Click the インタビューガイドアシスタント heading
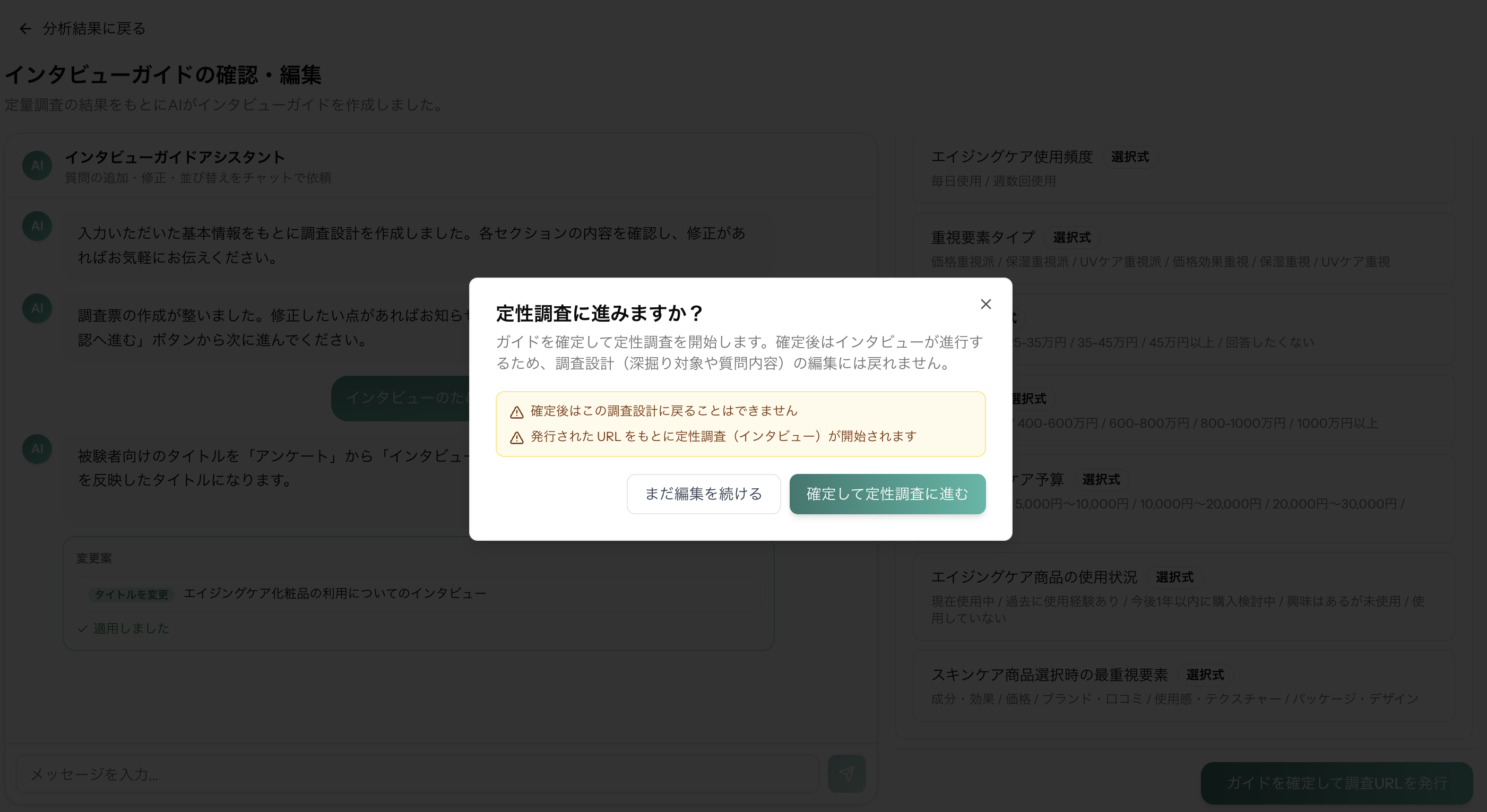Screen dimensions: 1487x812 click(175, 157)
